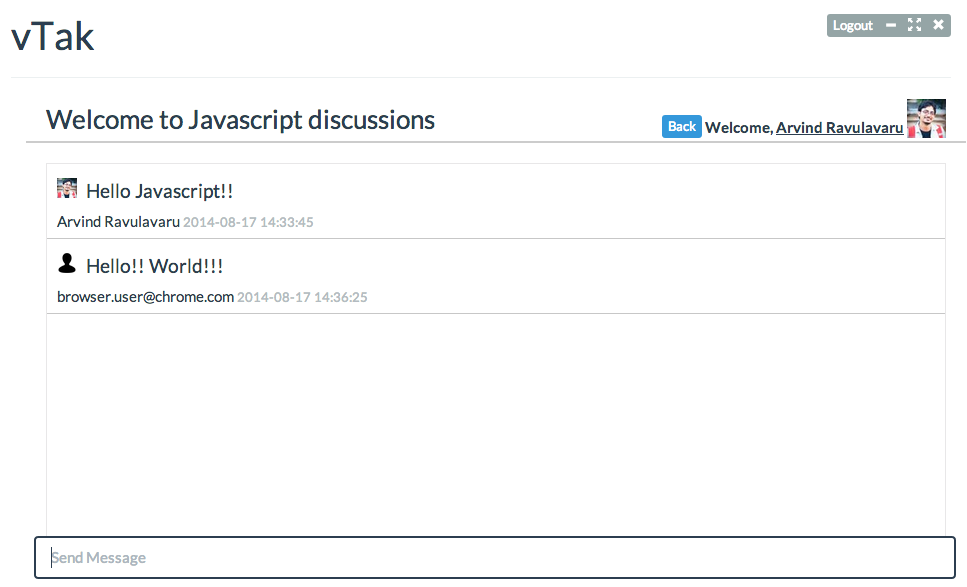
Task: Click the vTak app title
Action: pos(52,37)
